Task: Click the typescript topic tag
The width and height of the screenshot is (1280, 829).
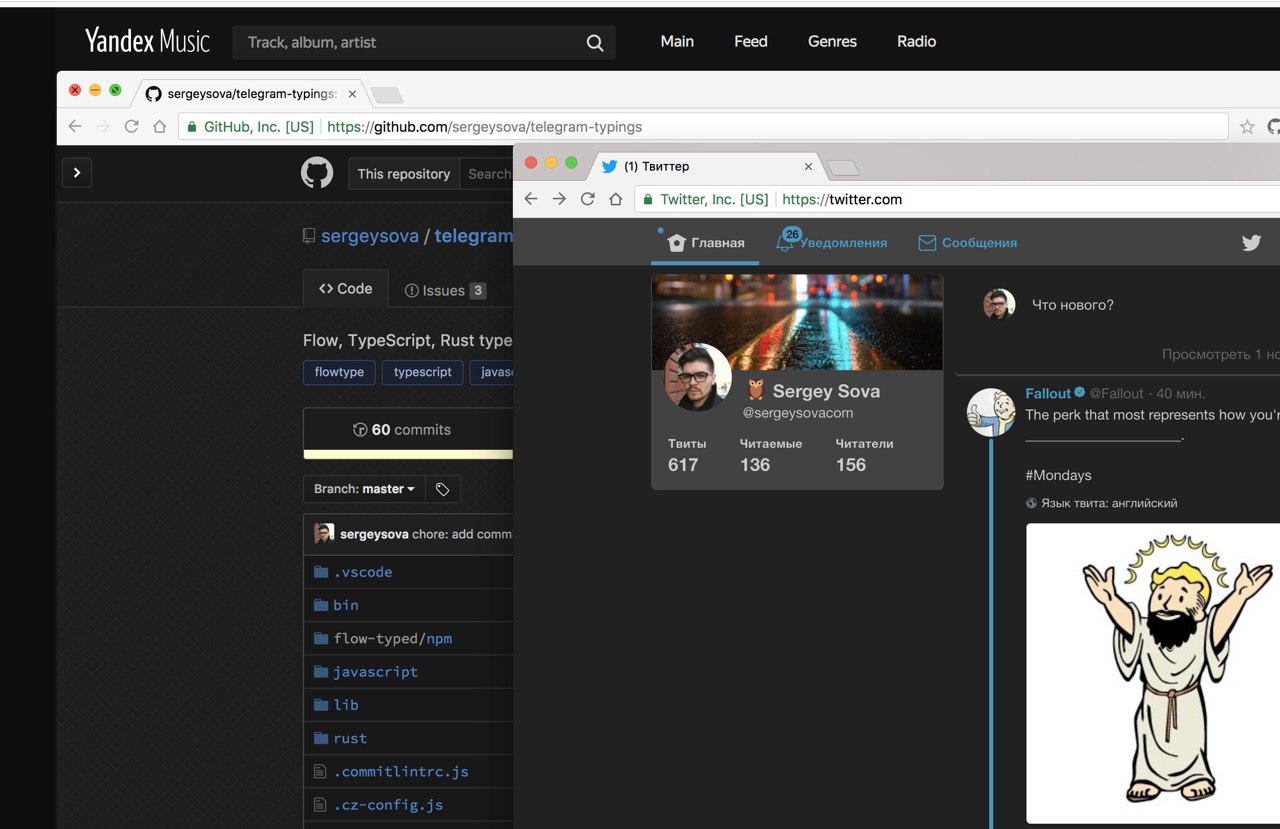Action: pyautogui.click(x=422, y=372)
